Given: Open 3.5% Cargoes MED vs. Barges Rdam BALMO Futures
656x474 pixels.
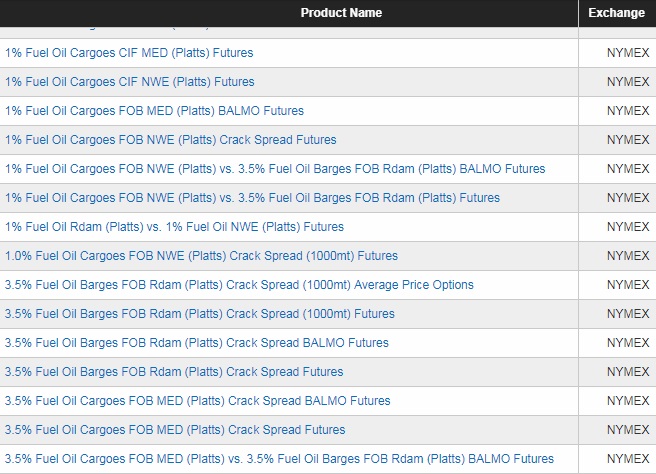Looking at the screenshot, I should 279,459.
